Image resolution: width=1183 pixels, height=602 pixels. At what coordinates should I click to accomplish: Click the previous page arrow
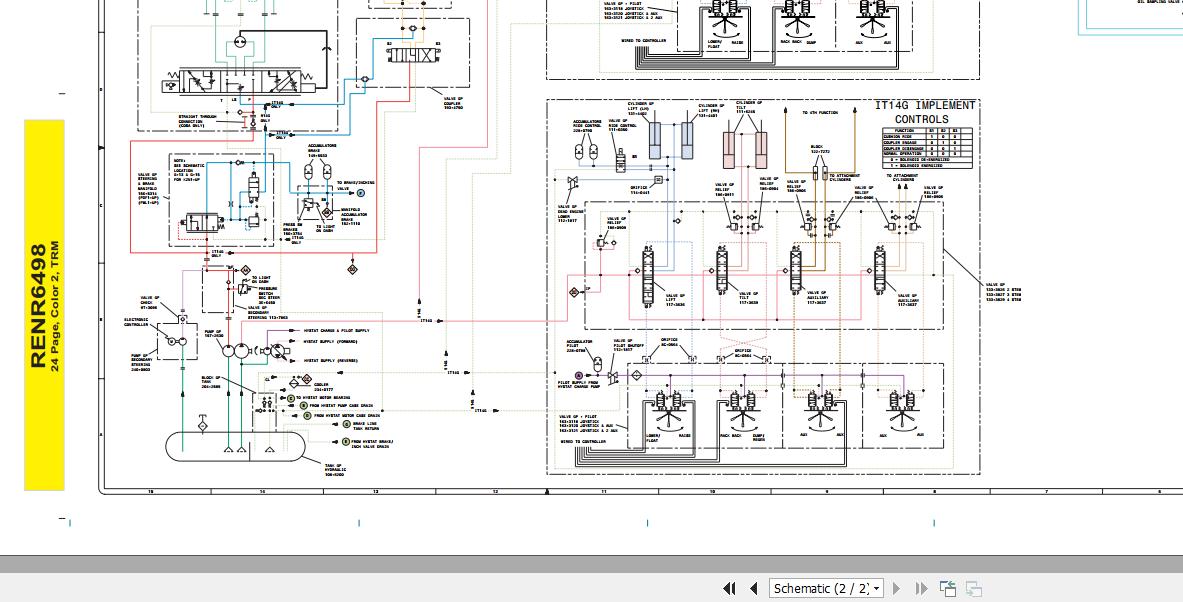[753, 589]
